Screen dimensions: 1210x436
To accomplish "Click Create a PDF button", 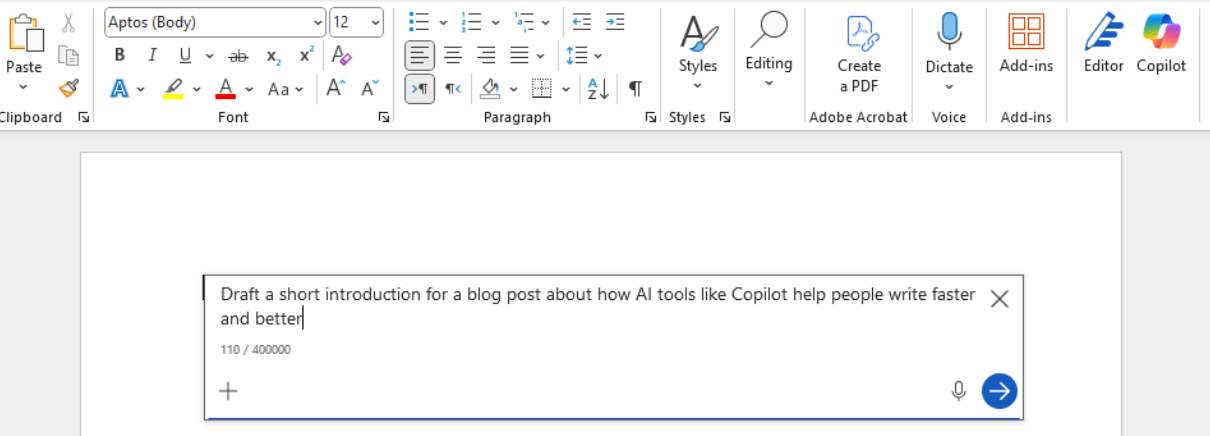I will click(859, 55).
